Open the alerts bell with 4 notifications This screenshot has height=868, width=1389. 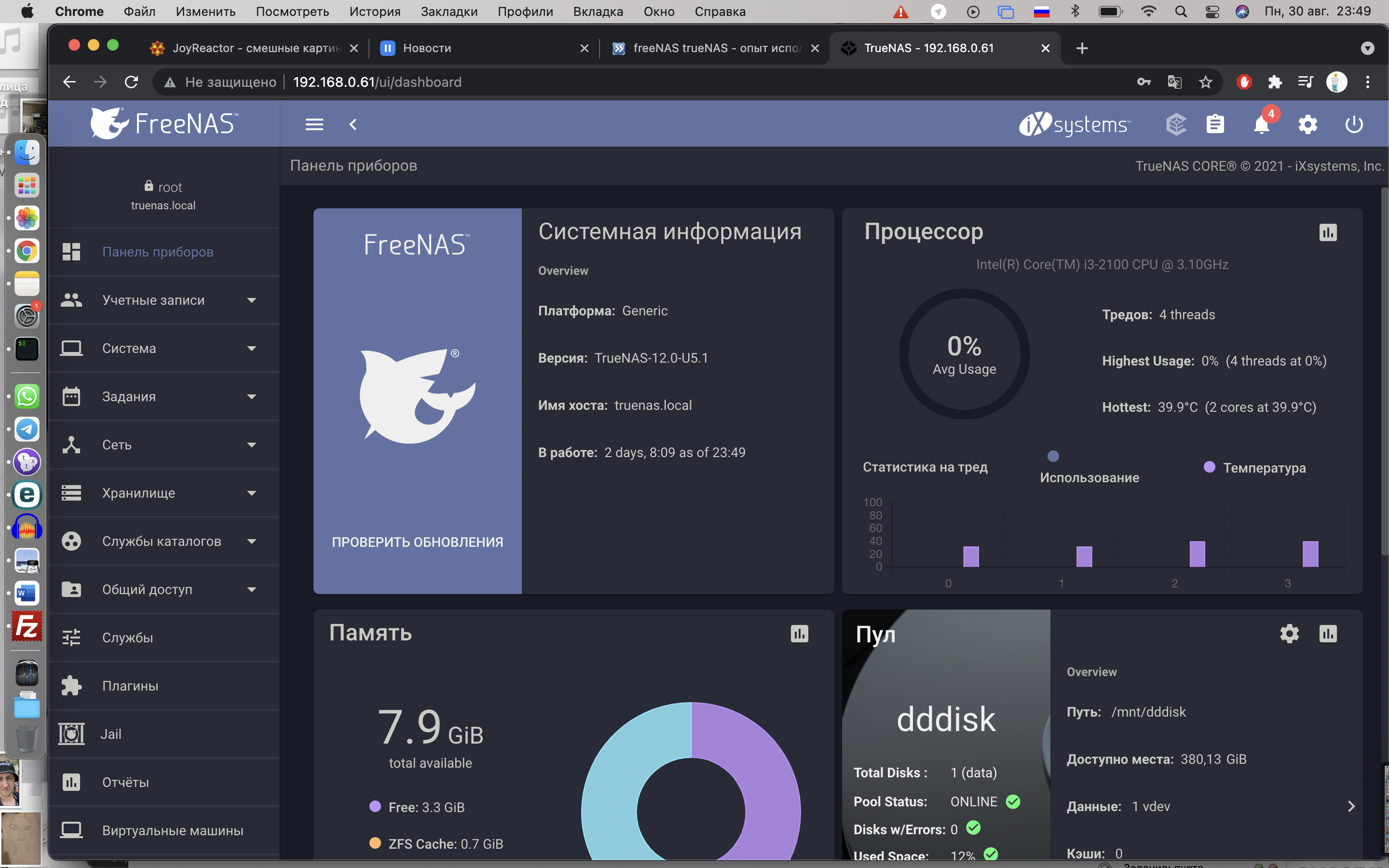pos(1262,124)
